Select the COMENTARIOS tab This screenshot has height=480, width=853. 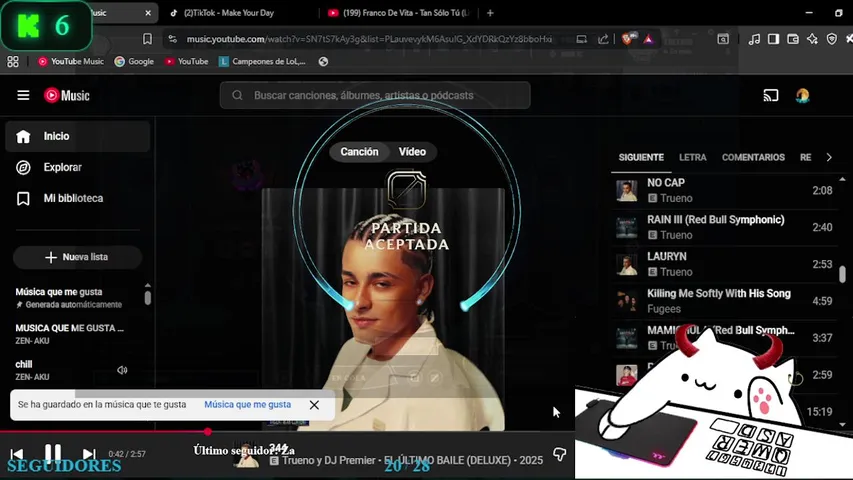coord(753,157)
